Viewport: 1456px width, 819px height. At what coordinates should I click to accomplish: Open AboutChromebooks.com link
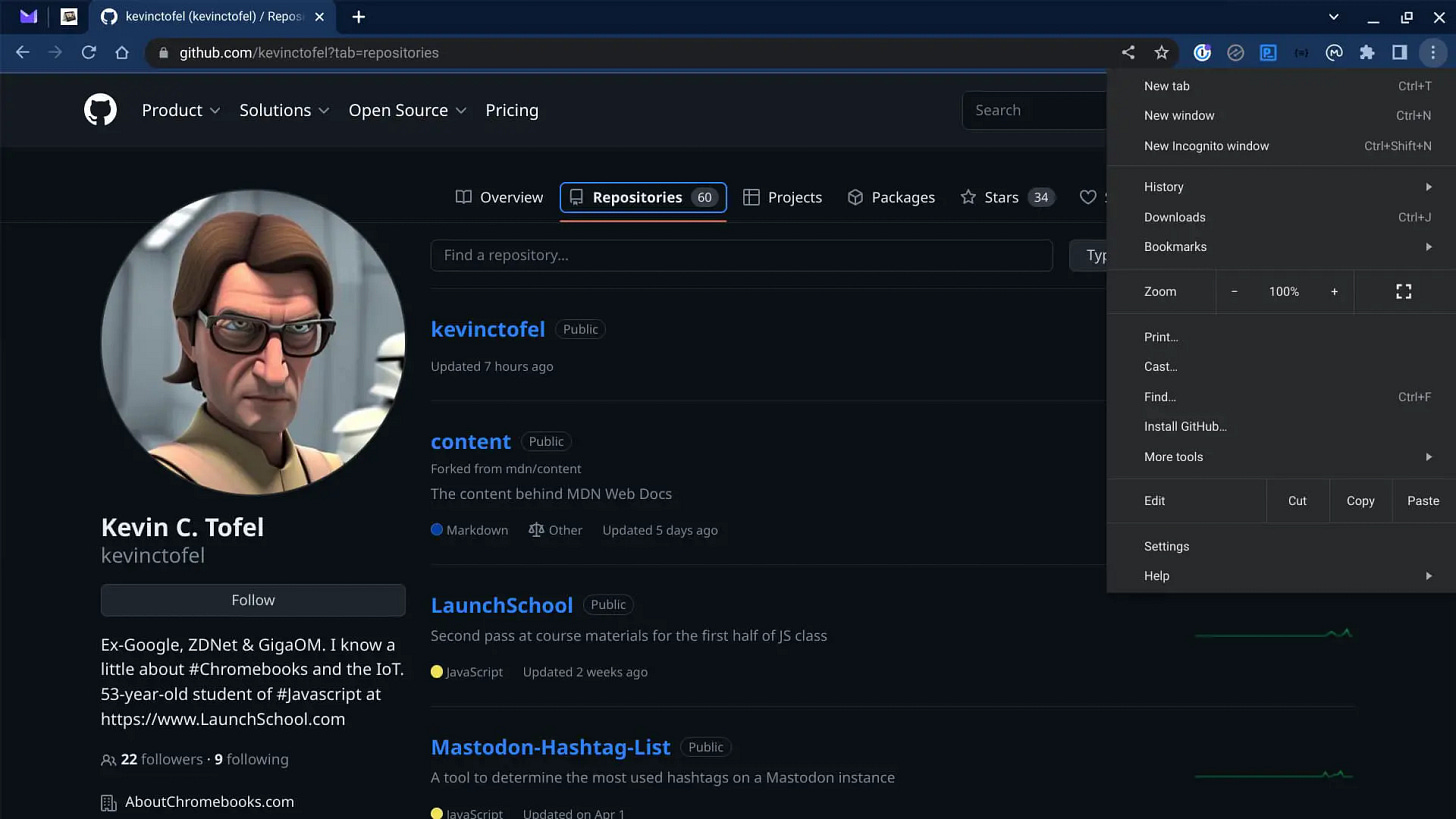(x=209, y=802)
